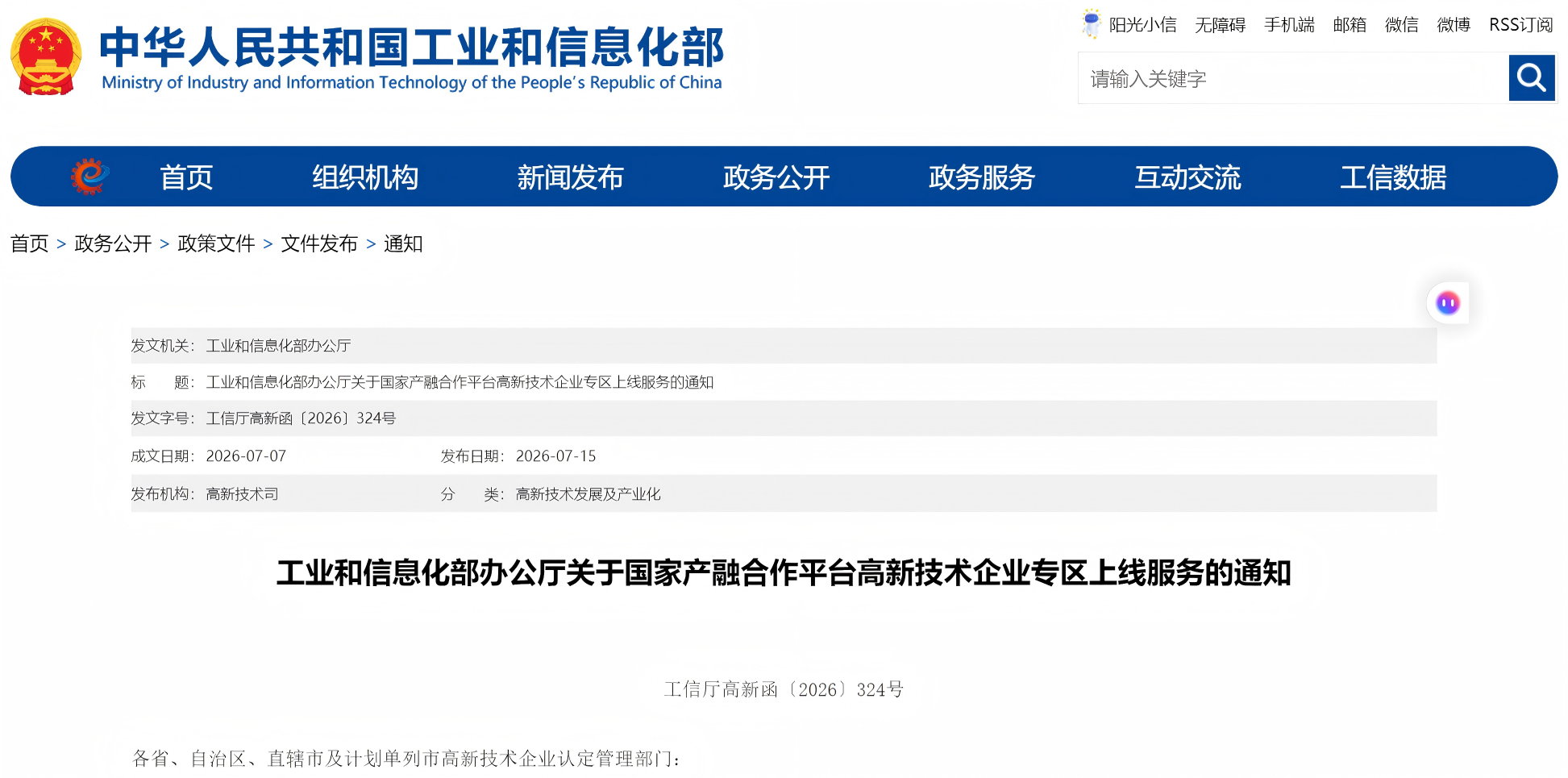Click the Chinese ministry name header title

point(412,47)
